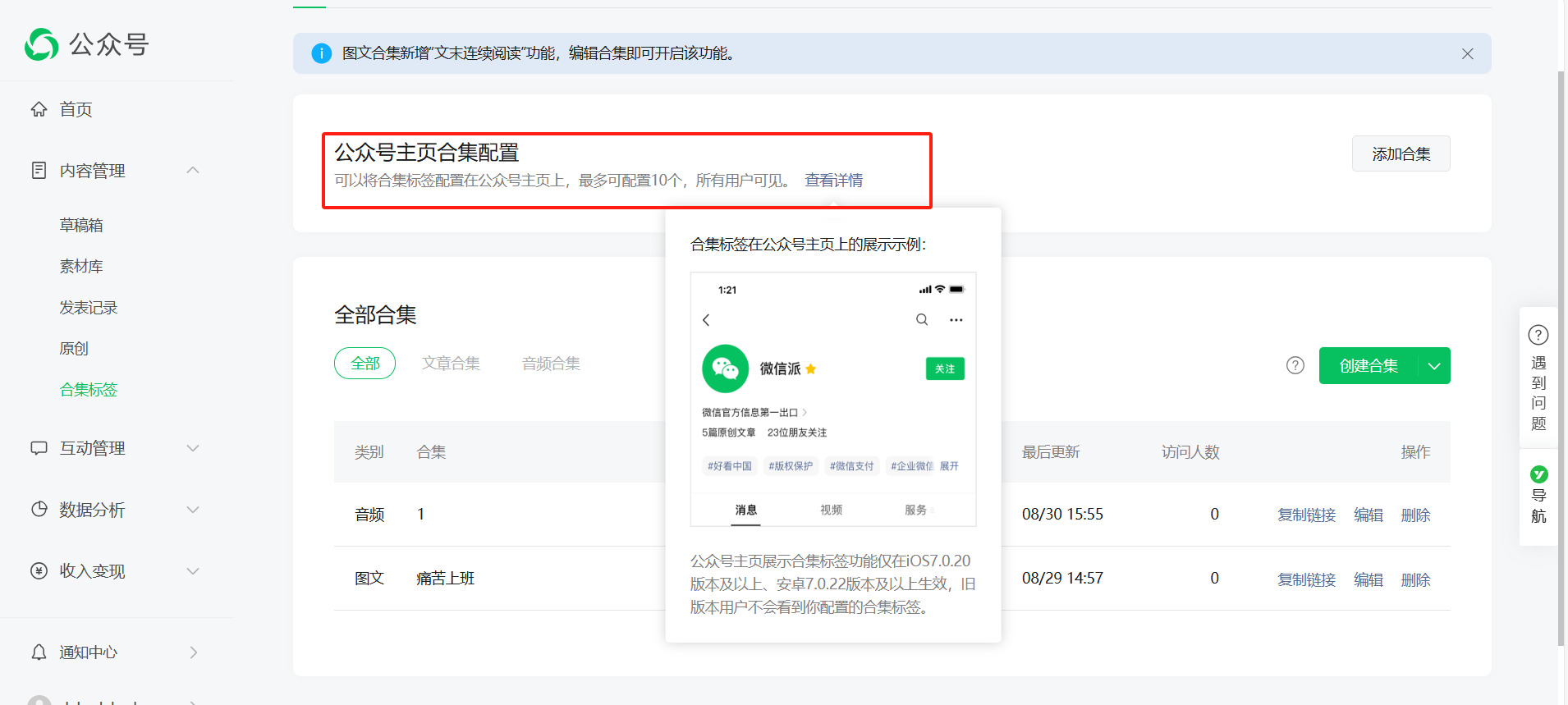The image size is (1568, 705).
Task: Expand the 数据分析 section chevron
Action: click(x=193, y=510)
